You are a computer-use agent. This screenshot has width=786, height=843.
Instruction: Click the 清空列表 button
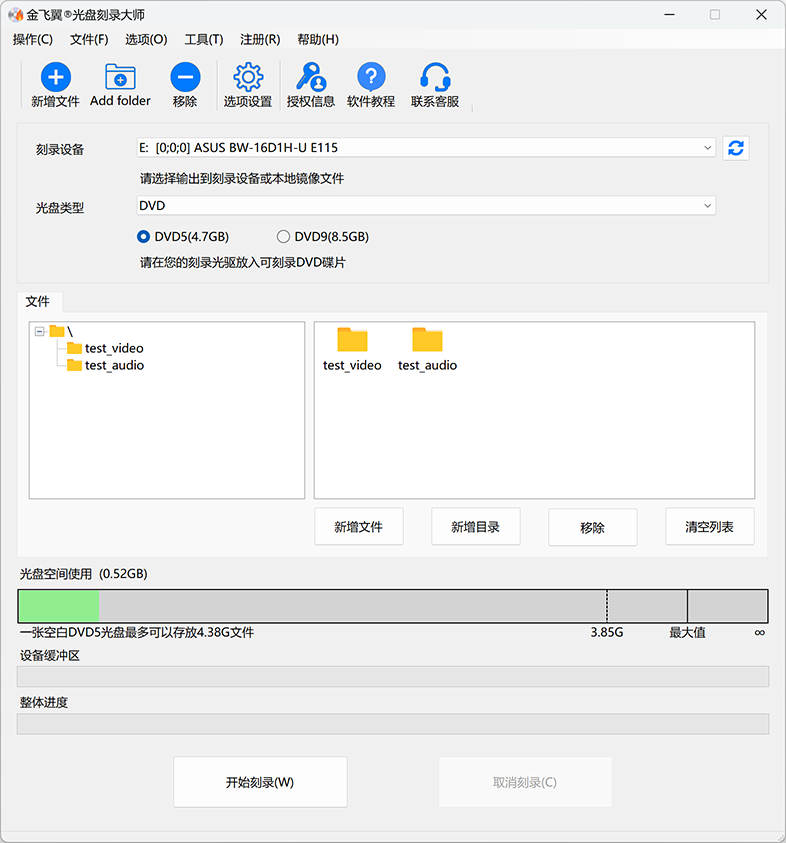click(x=709, y=527)
